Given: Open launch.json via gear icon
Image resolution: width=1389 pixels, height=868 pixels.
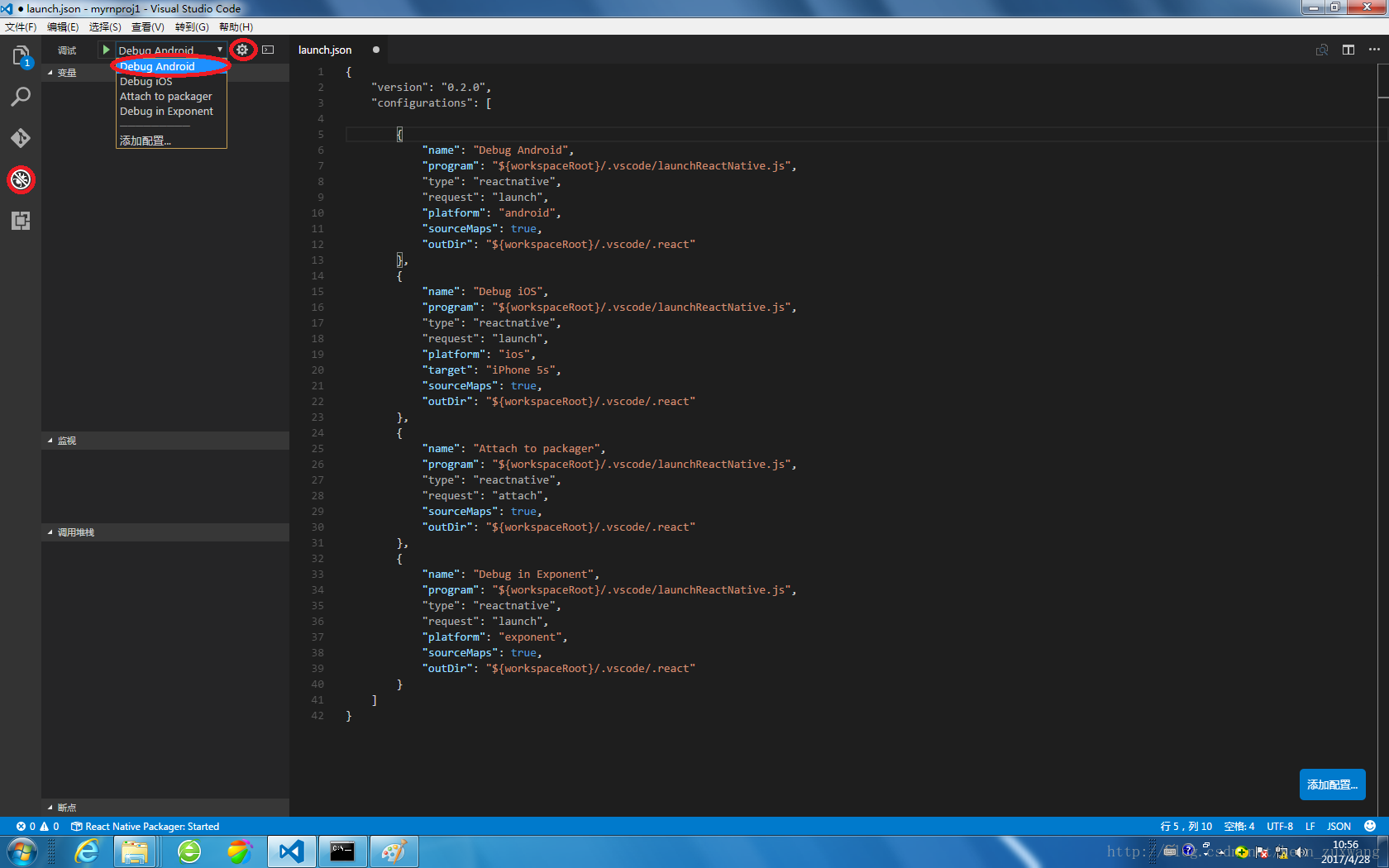Looking at the screenshot, I should pos(242,50).
